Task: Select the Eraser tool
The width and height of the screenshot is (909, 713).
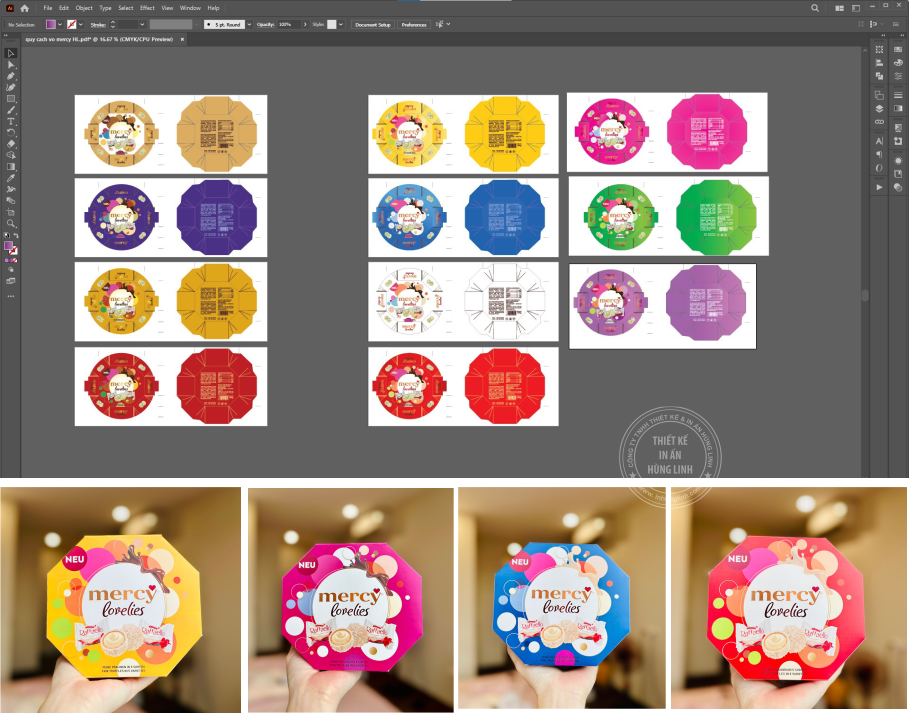Action: (10, 144)
